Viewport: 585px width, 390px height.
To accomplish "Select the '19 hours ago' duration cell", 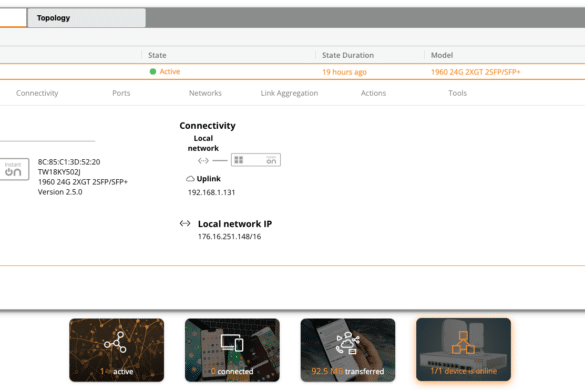I will [344, 72].
